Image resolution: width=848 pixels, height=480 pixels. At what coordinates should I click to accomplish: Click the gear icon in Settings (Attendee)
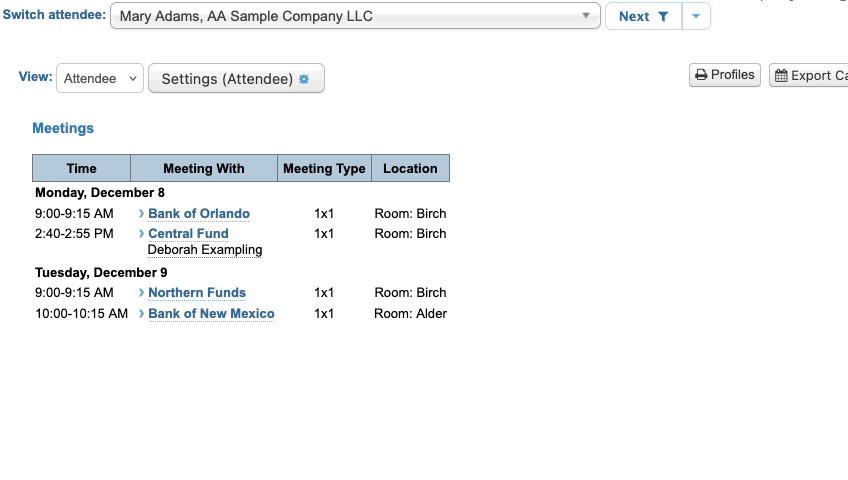click(304, 79)
